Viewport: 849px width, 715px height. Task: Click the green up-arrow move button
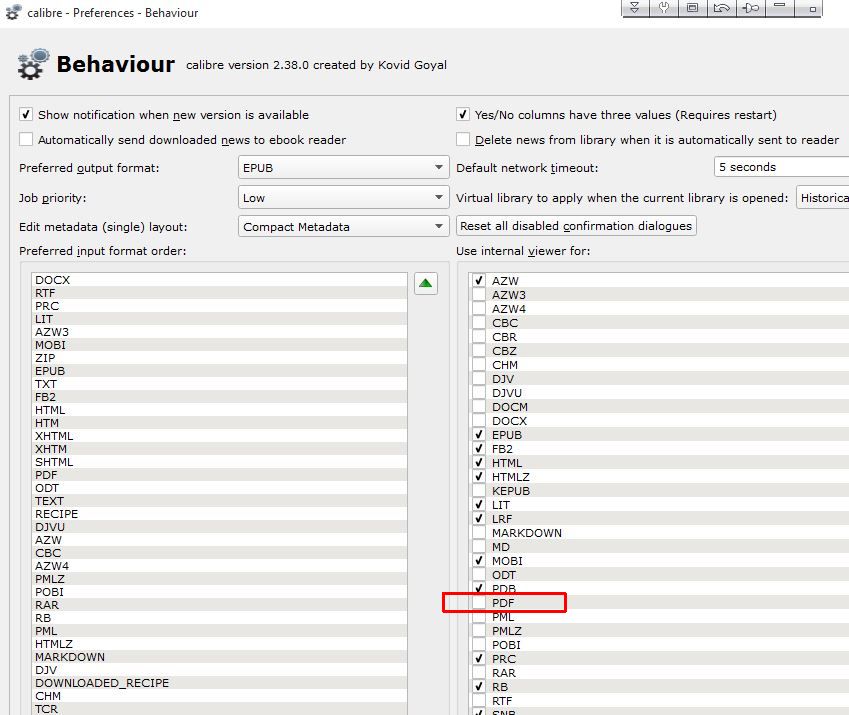(426, 284)
